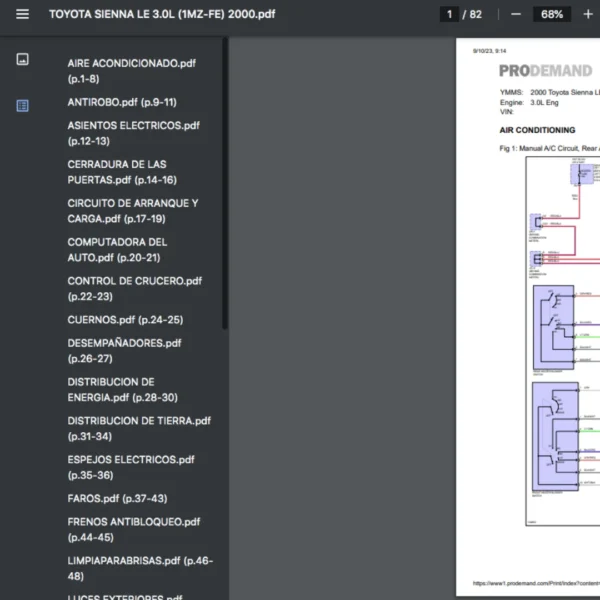600x600 pixels.
Task: Toggle the sidebar hamburger menu
Action: (23, 15)
